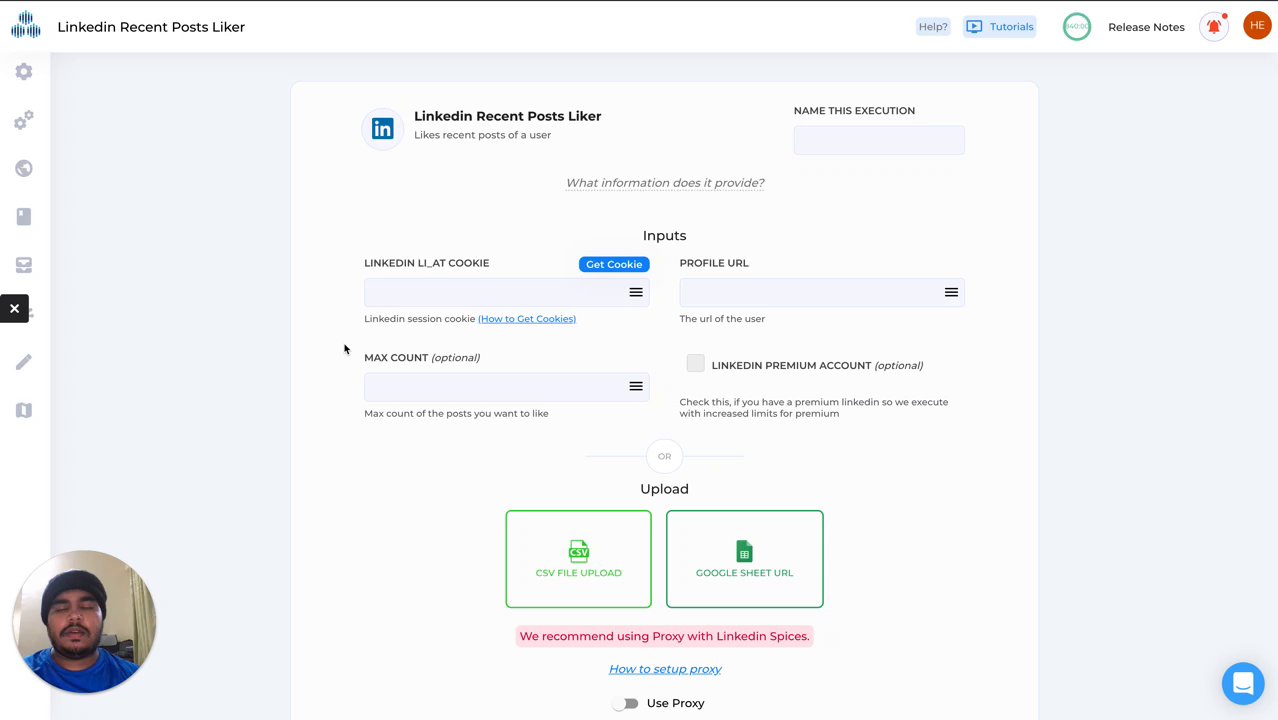
Task: Check the LinkedIn Premium Account checkbox
Action: (x=696, y=364)
